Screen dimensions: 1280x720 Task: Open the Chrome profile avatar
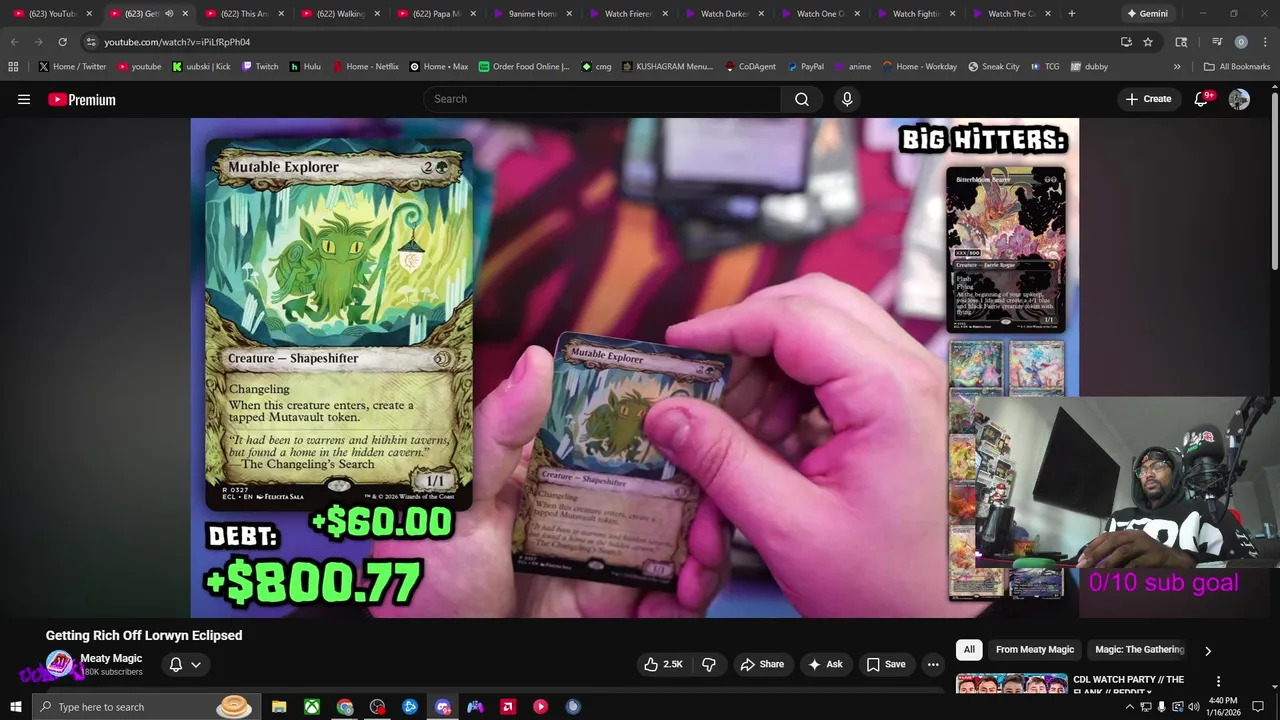pyautogui.click(x=1241, y=42)
